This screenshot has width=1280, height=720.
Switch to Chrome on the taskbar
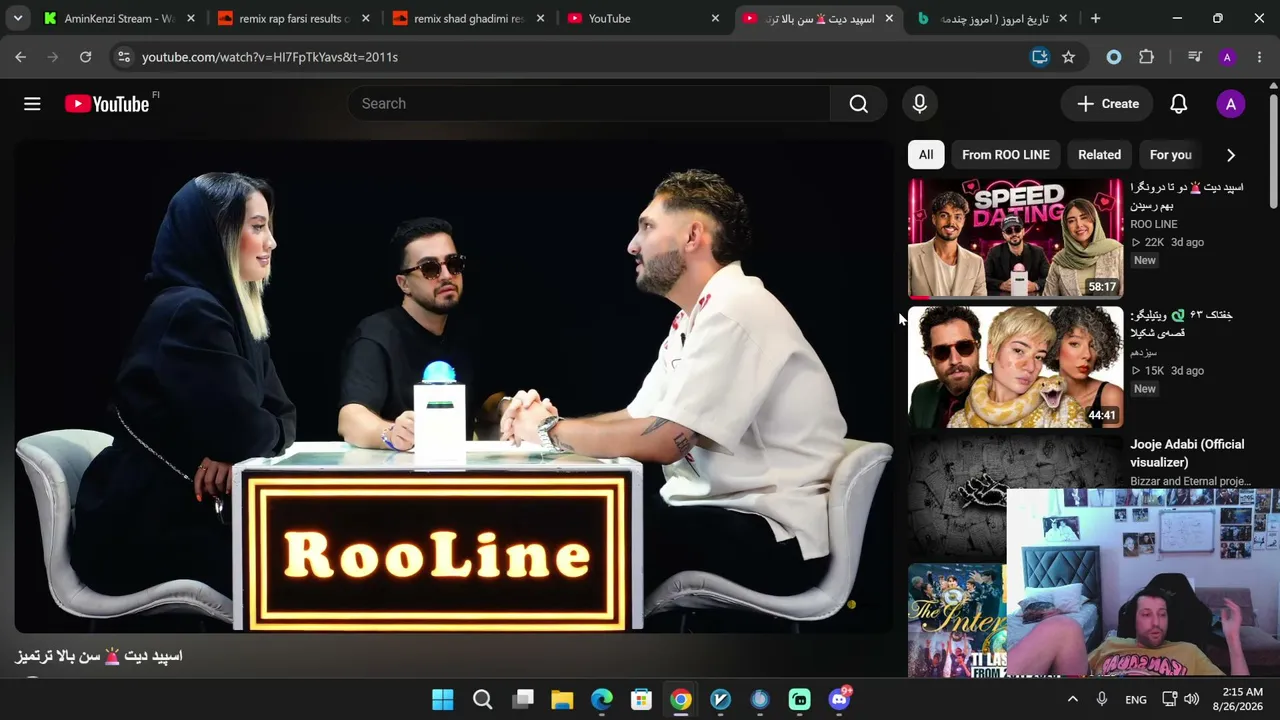[681, 700]
